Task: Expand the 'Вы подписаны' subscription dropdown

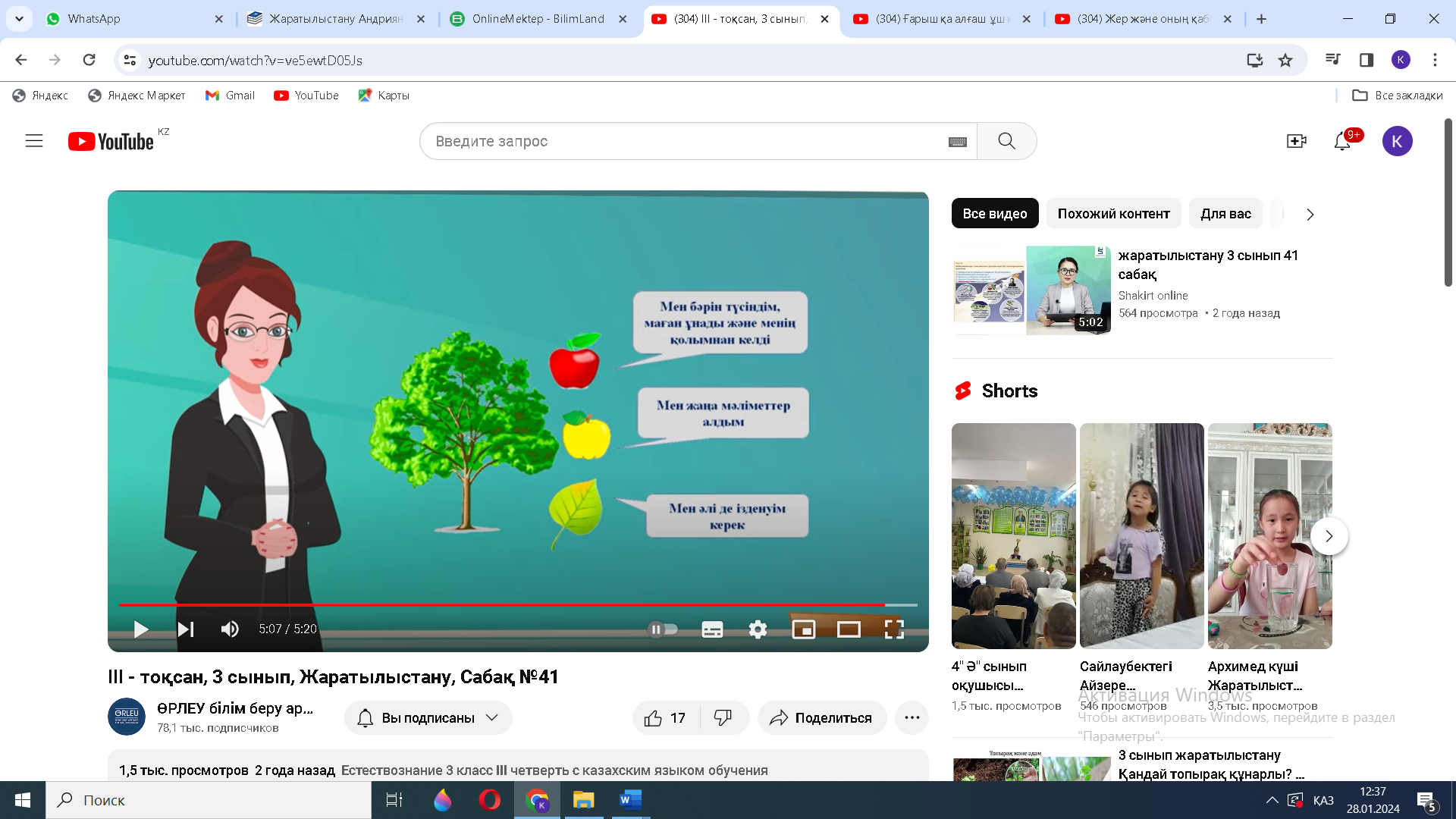Action: tap(428, 718)
